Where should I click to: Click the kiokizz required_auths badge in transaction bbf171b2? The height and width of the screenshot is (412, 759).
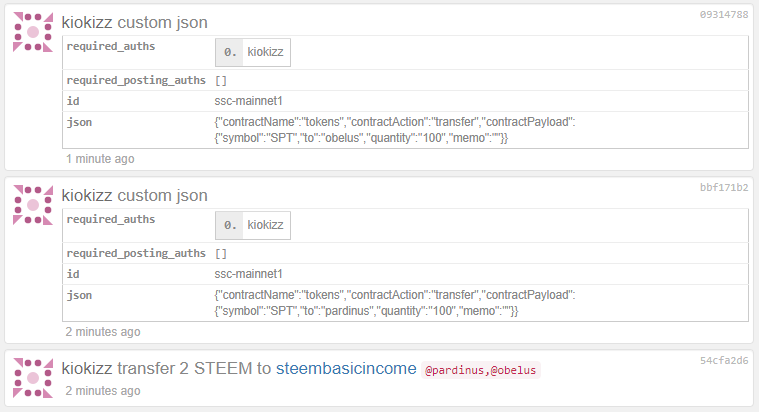pos(253,225)
